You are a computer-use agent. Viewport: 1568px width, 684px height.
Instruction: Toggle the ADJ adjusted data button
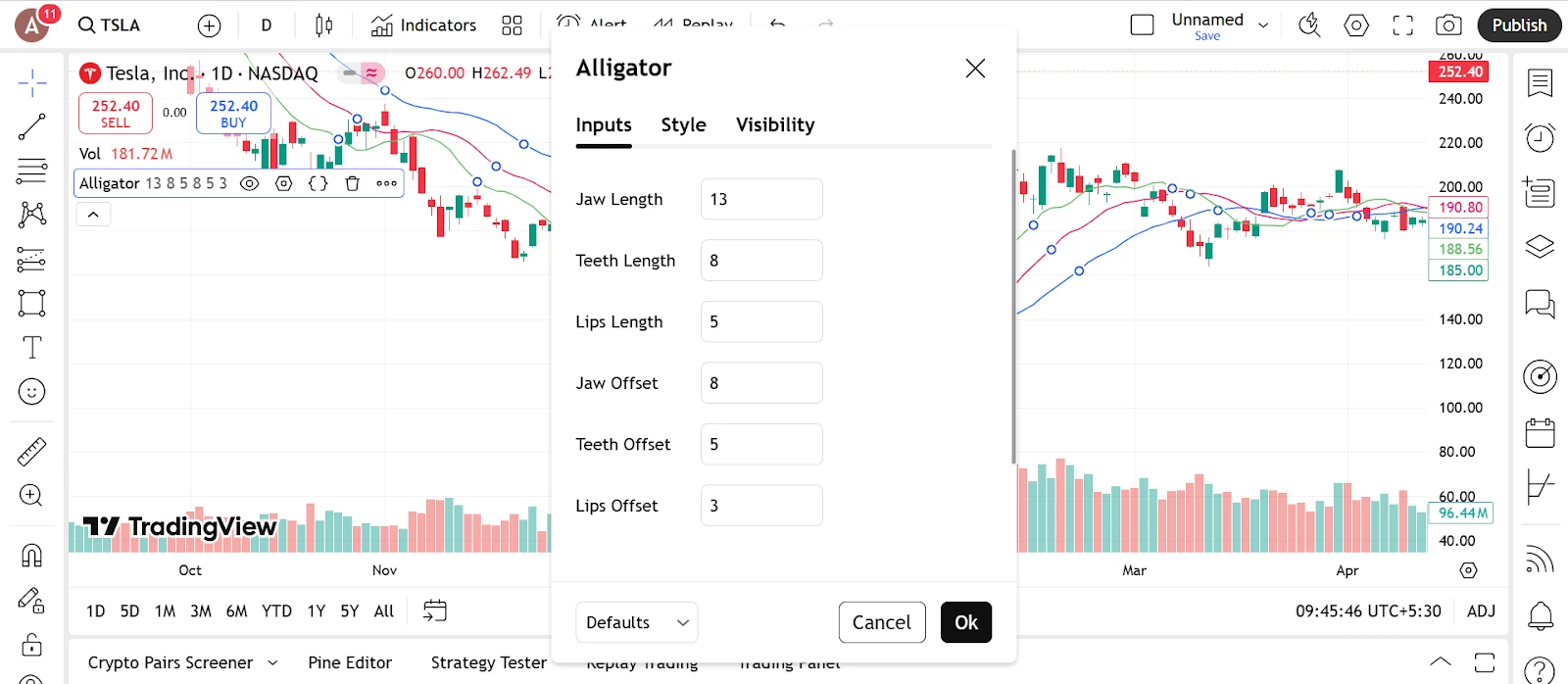pyautogui.click(x=1481, y=611)
